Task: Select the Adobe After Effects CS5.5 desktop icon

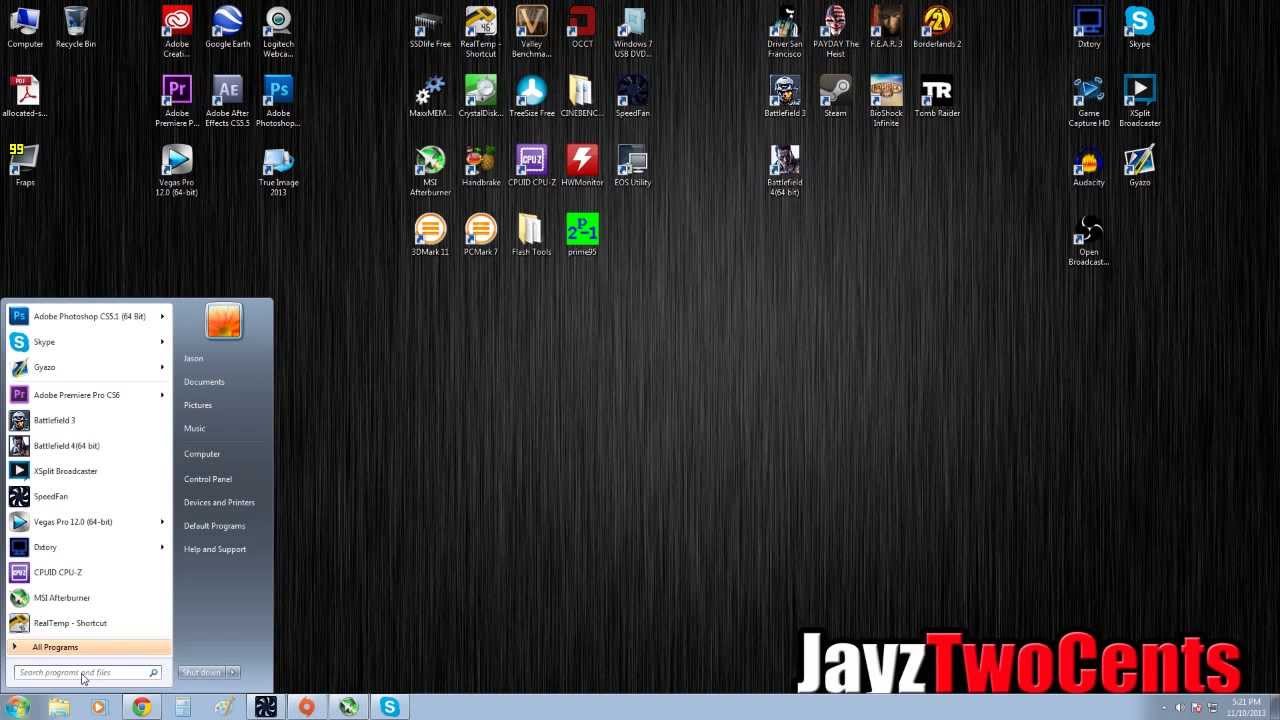Action: tap(228, 101)
